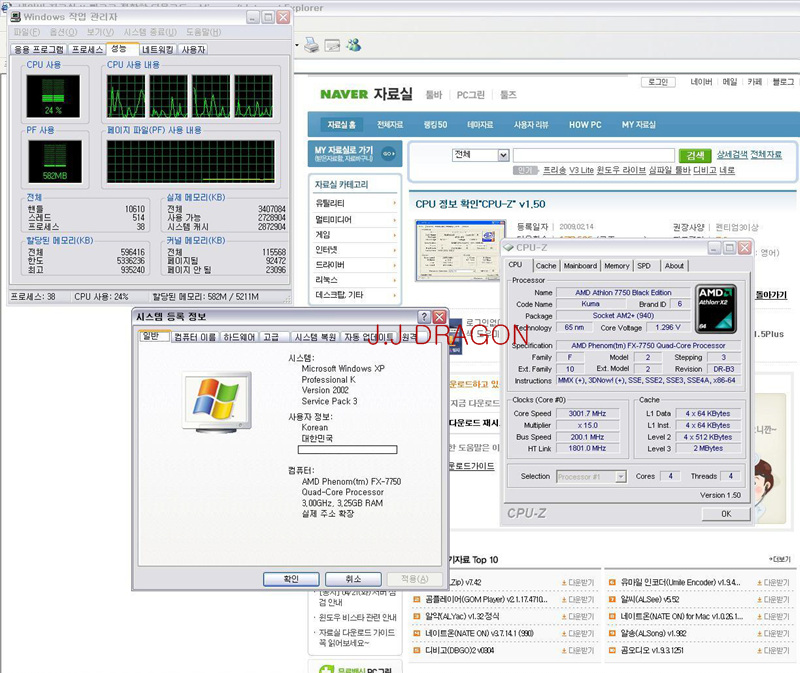Expand the 유틸리티 category arrow
Viewport: 800px width, 673px height.
coord(395,203)
